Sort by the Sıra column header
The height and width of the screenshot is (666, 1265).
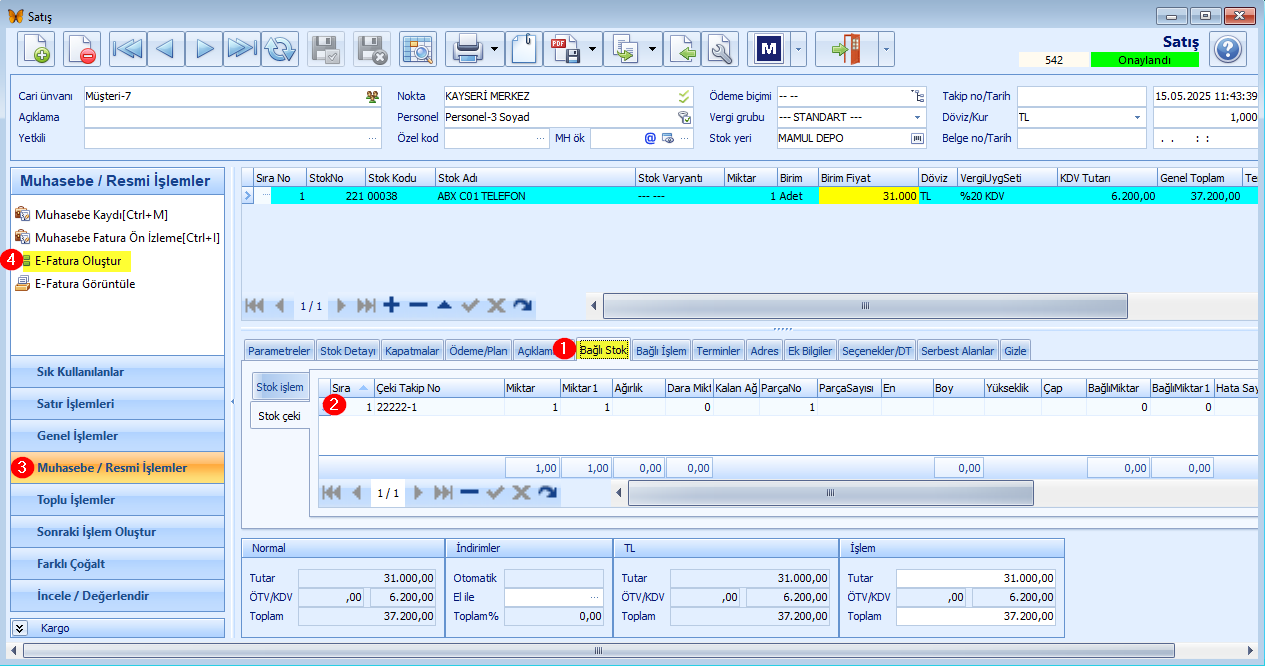350,387
